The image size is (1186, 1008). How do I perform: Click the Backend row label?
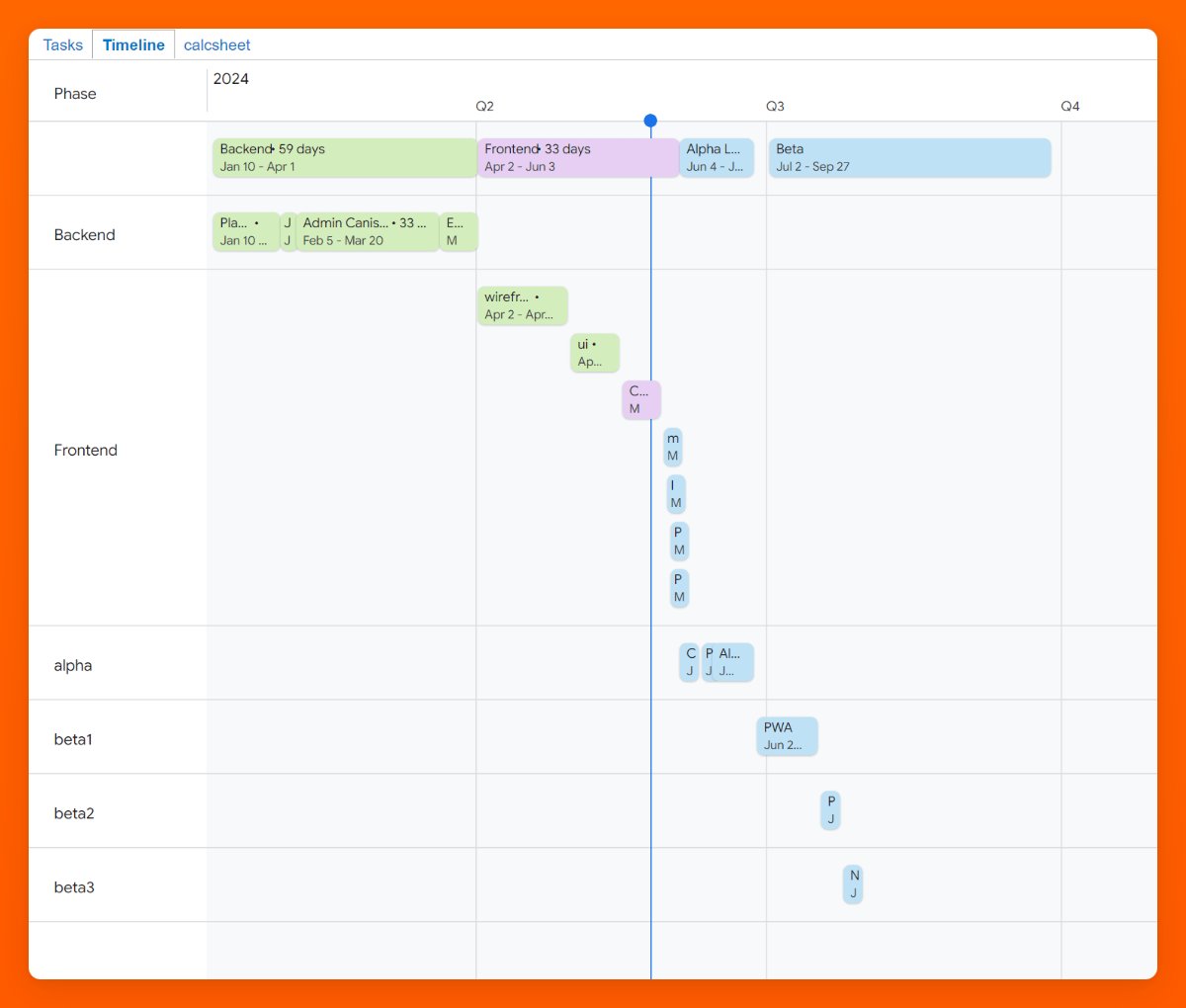(x=84, y=234)
